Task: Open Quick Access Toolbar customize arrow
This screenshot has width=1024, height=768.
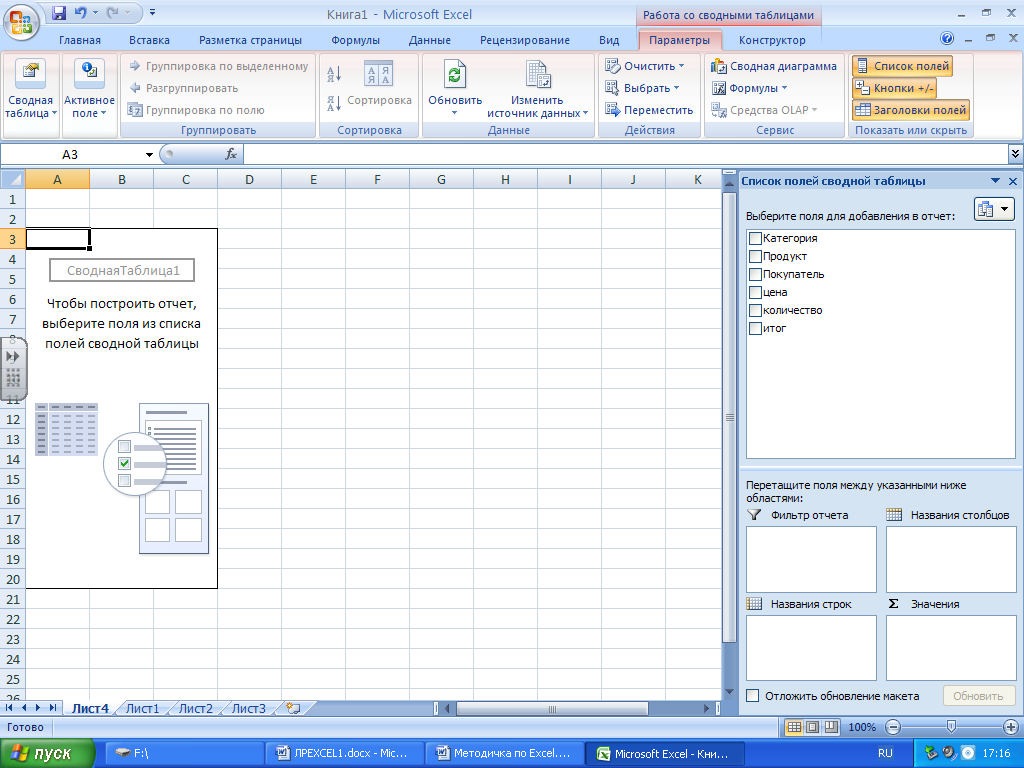Action: [x=152, y=12]
